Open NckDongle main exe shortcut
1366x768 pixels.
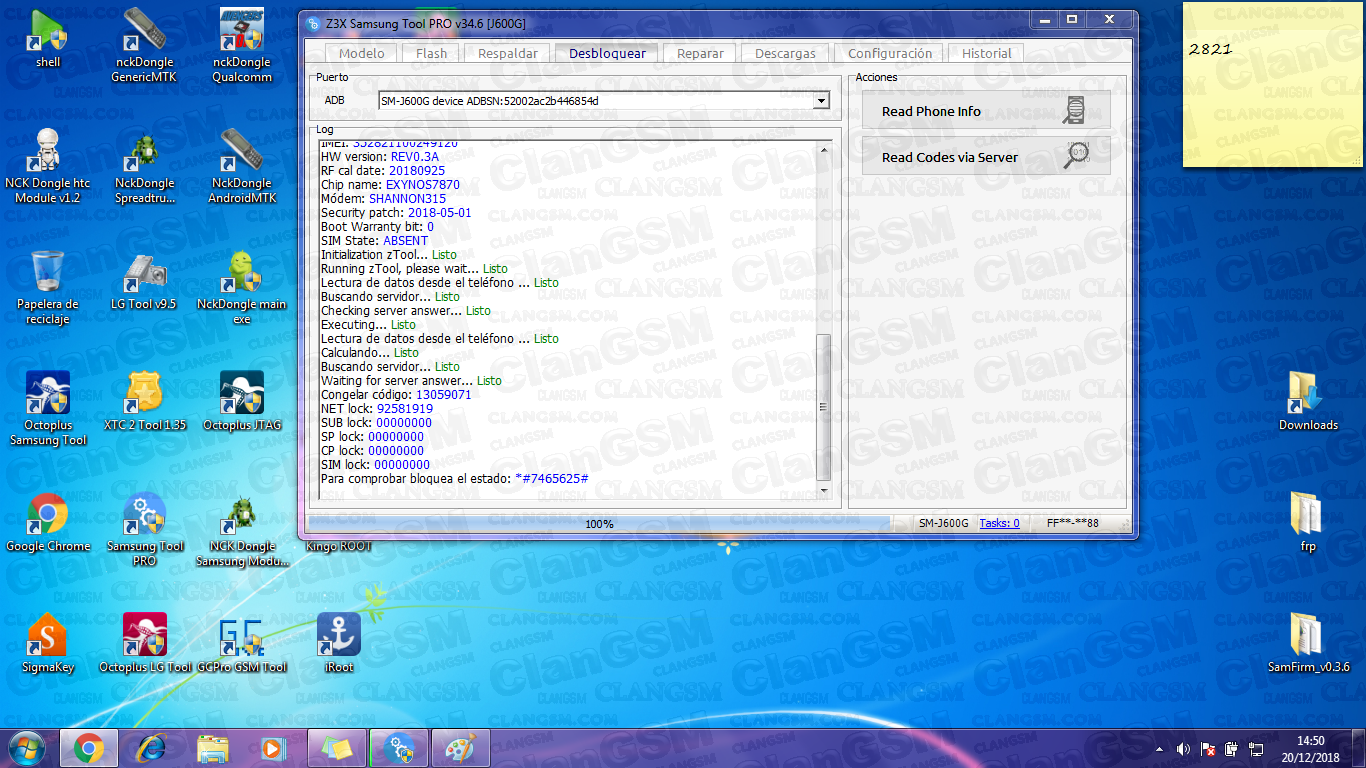click(x=242, y=288)
